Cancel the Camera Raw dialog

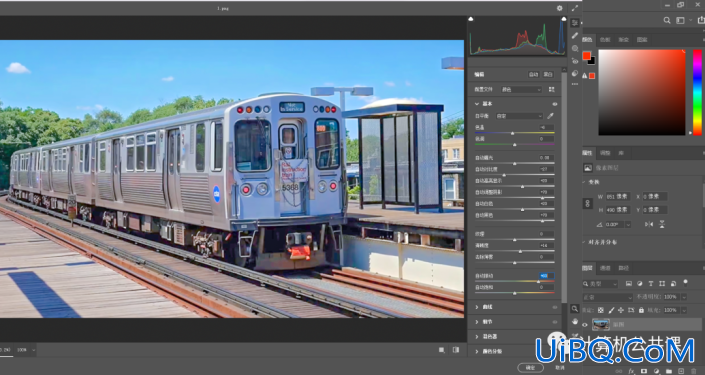(x=560, y=367)
